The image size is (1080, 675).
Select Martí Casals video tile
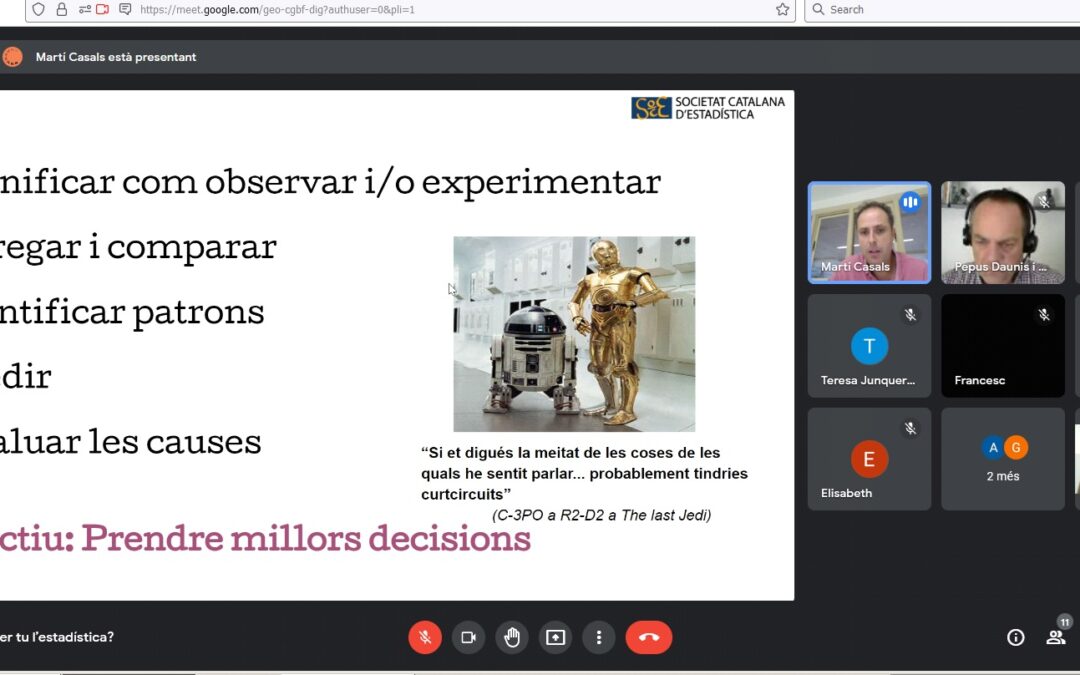[869, 232]
